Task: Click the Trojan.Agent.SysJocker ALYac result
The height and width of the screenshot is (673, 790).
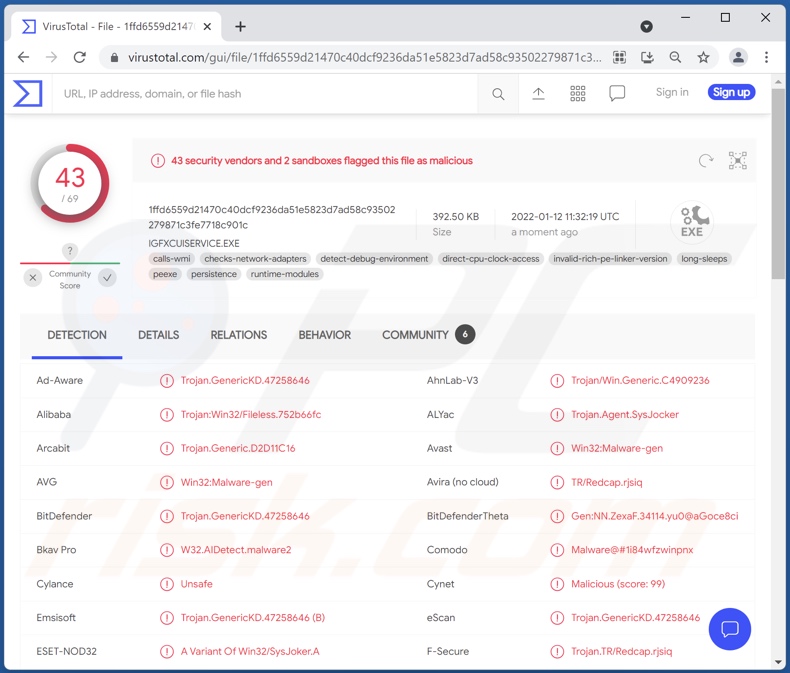Action: pyautogui.click(x=625, y=415)
